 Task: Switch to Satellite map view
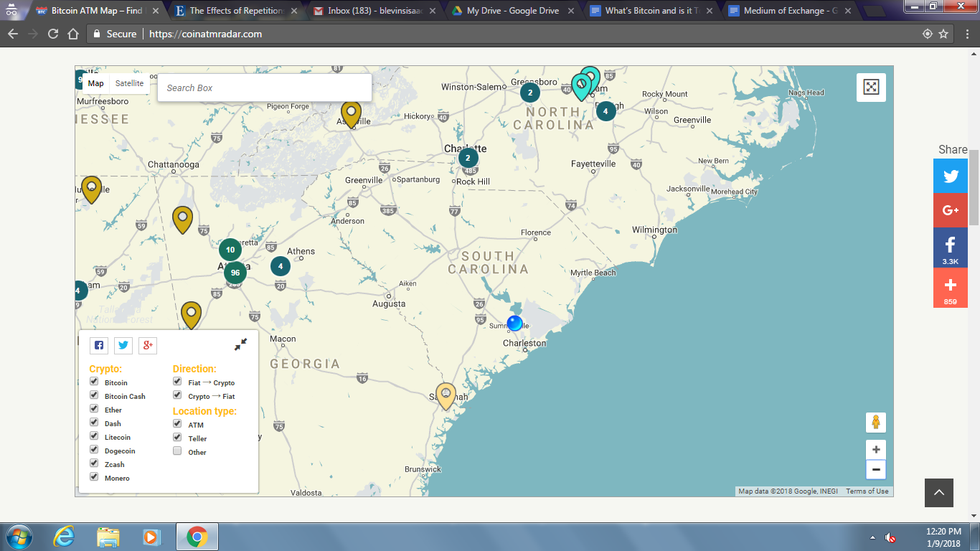tap(129, 84)
